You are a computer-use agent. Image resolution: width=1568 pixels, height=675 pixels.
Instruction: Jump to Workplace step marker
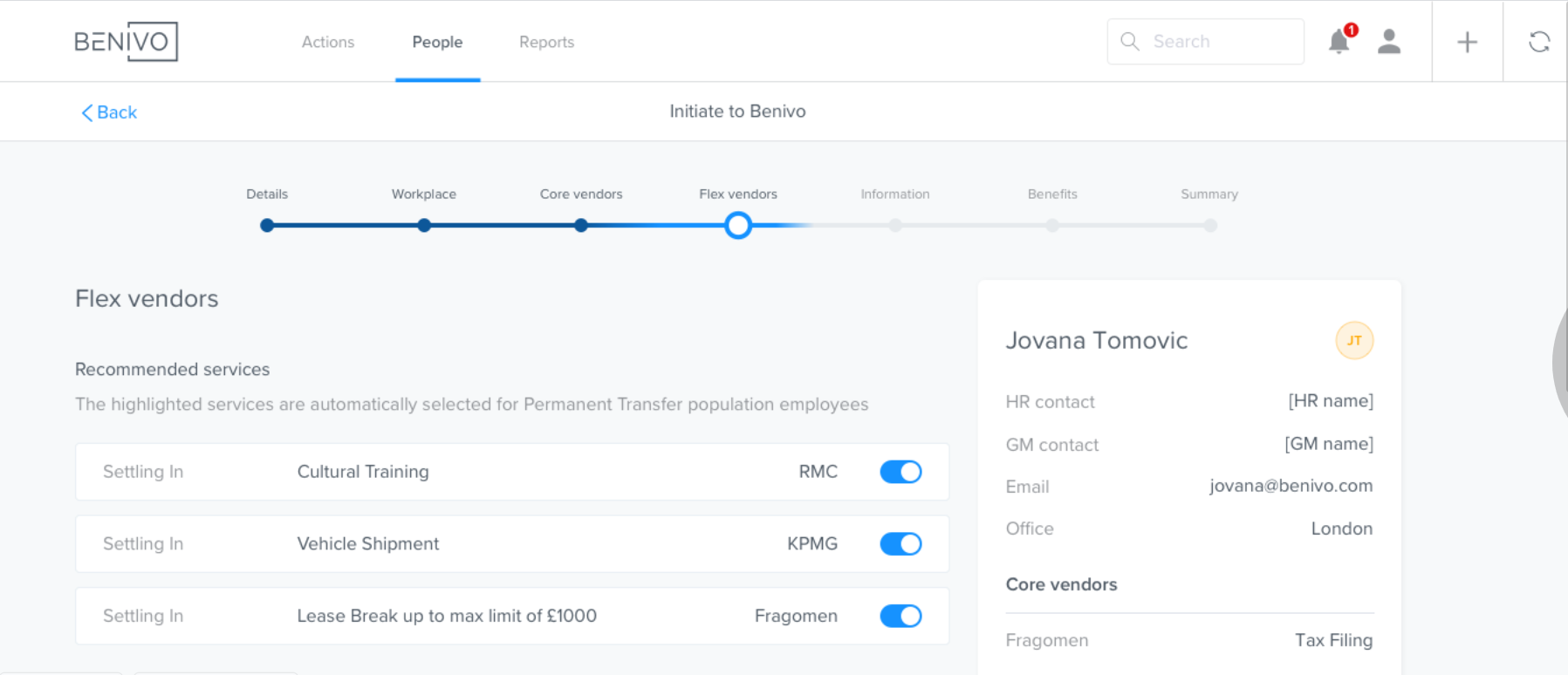424,225
